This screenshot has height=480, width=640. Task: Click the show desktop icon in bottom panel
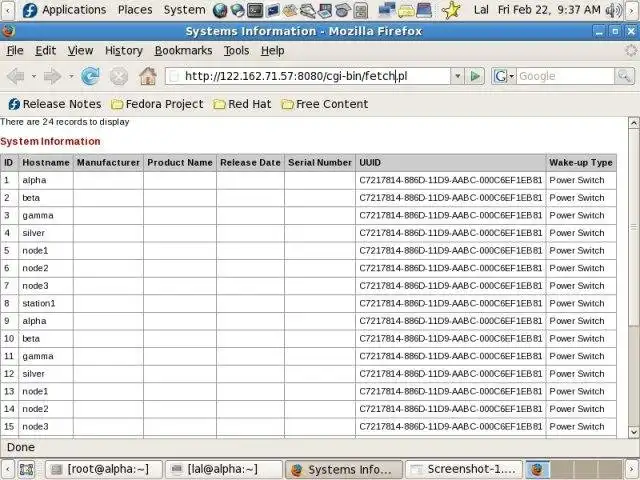(x=26, y=469)
